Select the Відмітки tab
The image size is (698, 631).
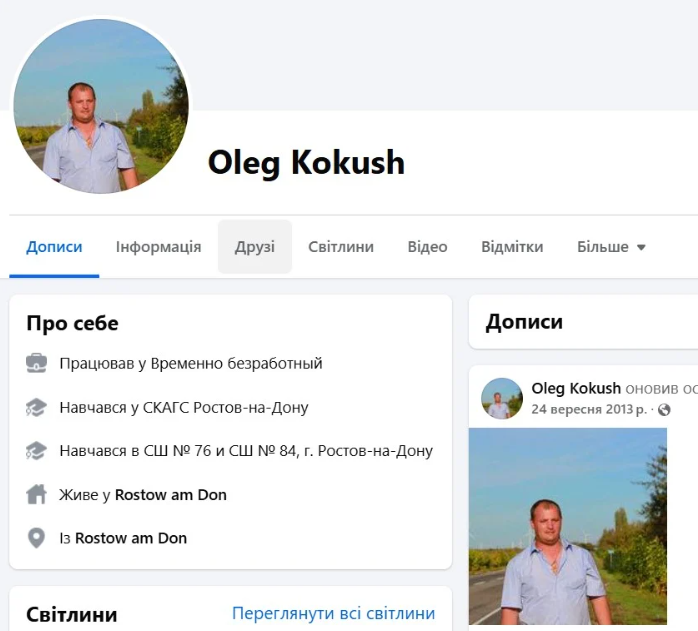512,247
